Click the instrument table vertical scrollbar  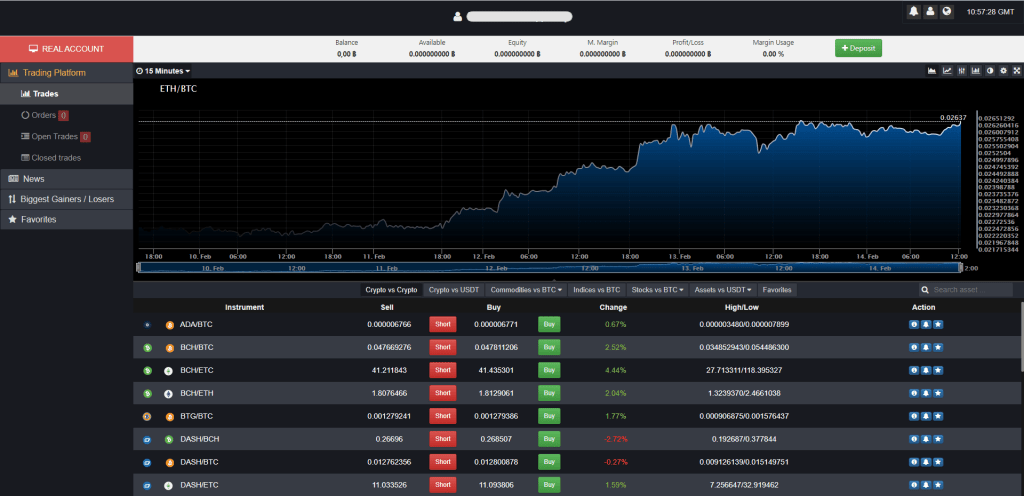click(1021, 339)
